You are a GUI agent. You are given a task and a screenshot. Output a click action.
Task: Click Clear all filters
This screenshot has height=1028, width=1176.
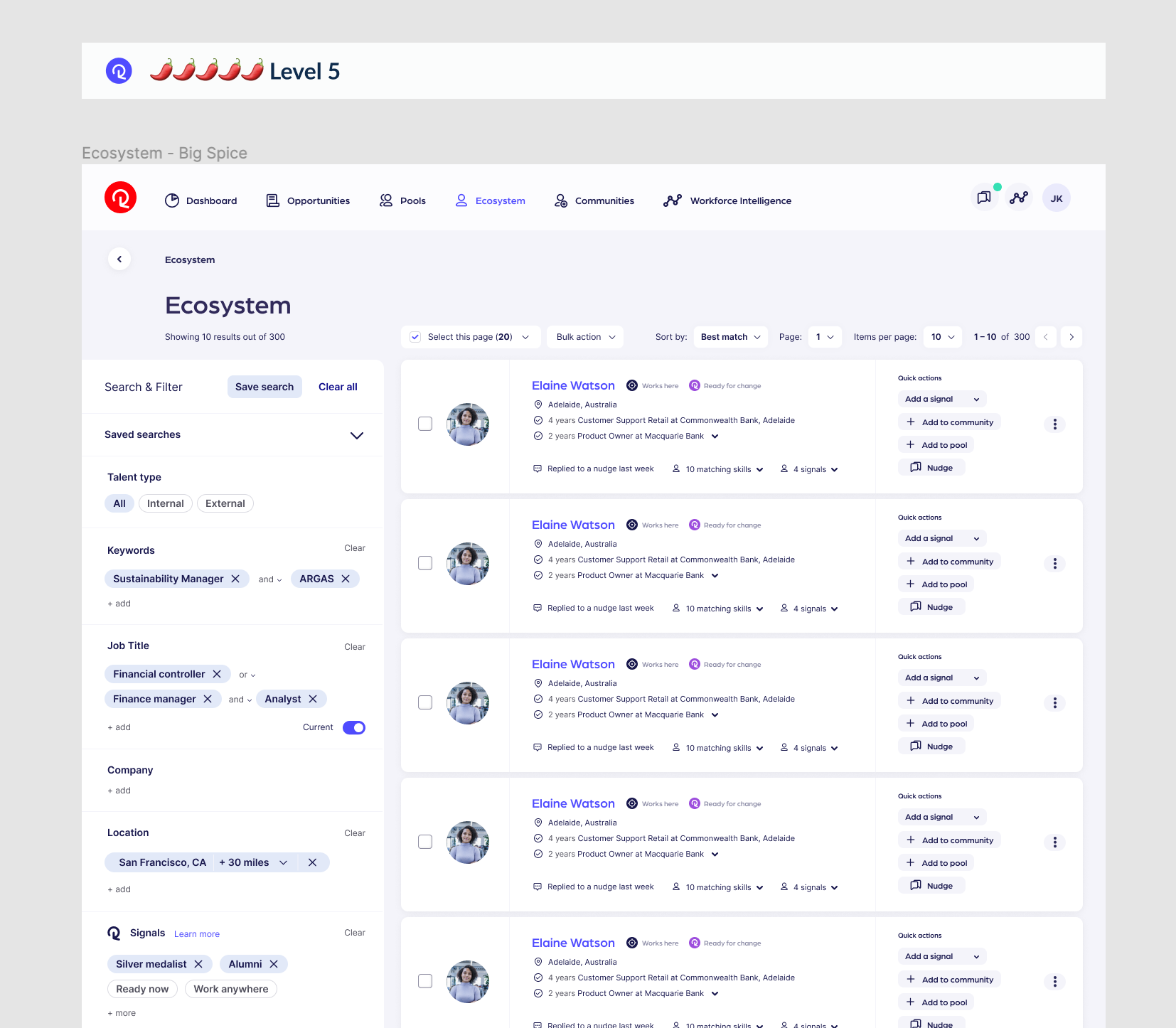[x=338, y=387]
